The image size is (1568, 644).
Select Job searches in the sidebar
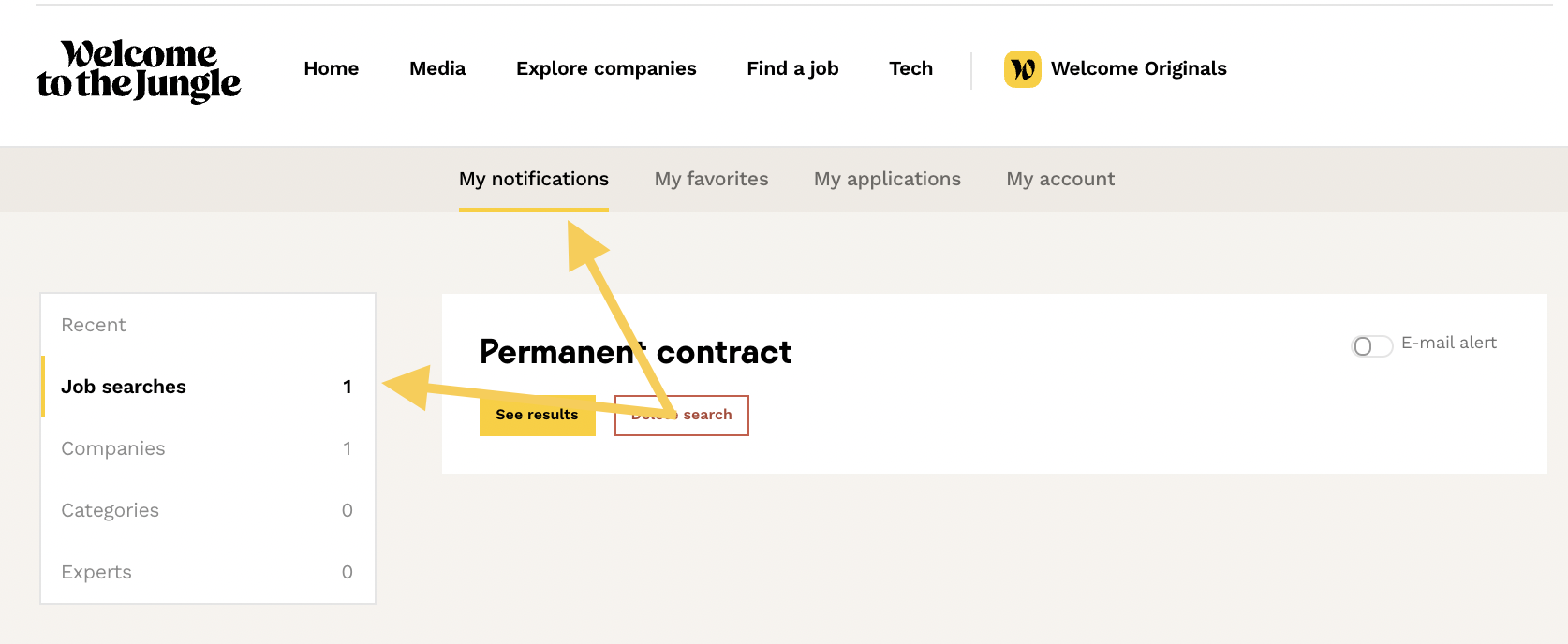click(124, 387)
